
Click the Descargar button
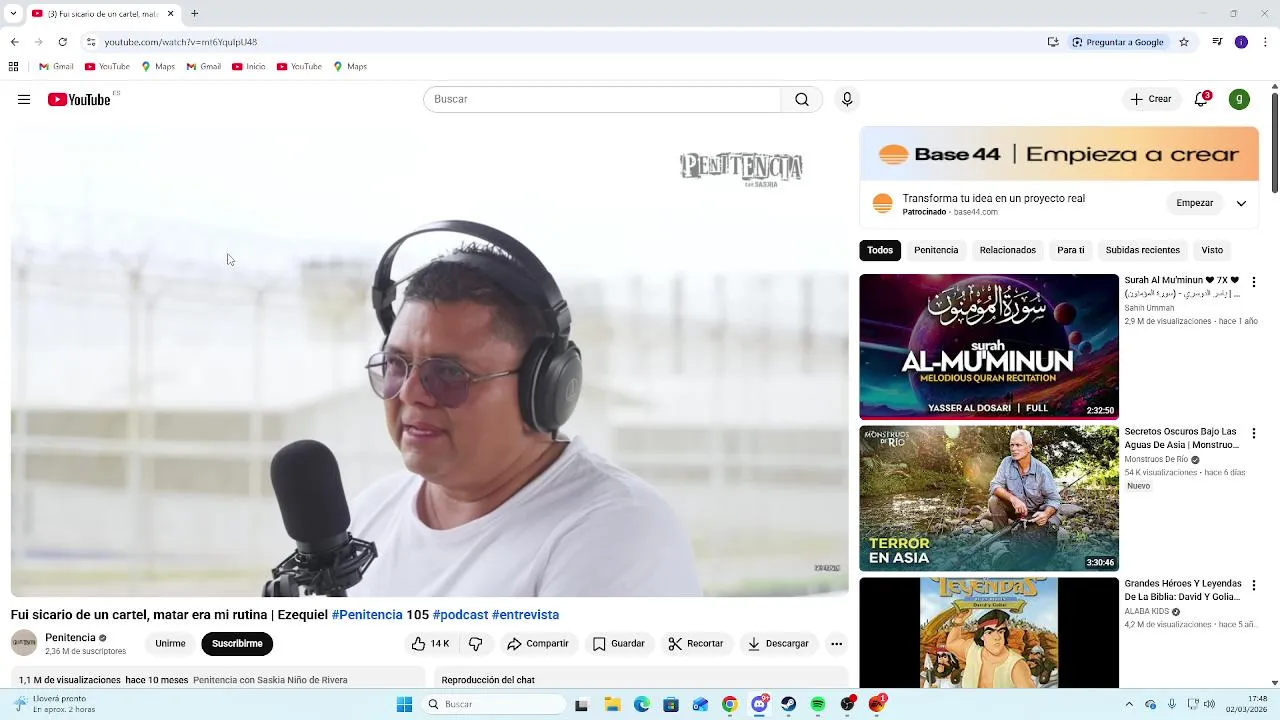(778, 644)
